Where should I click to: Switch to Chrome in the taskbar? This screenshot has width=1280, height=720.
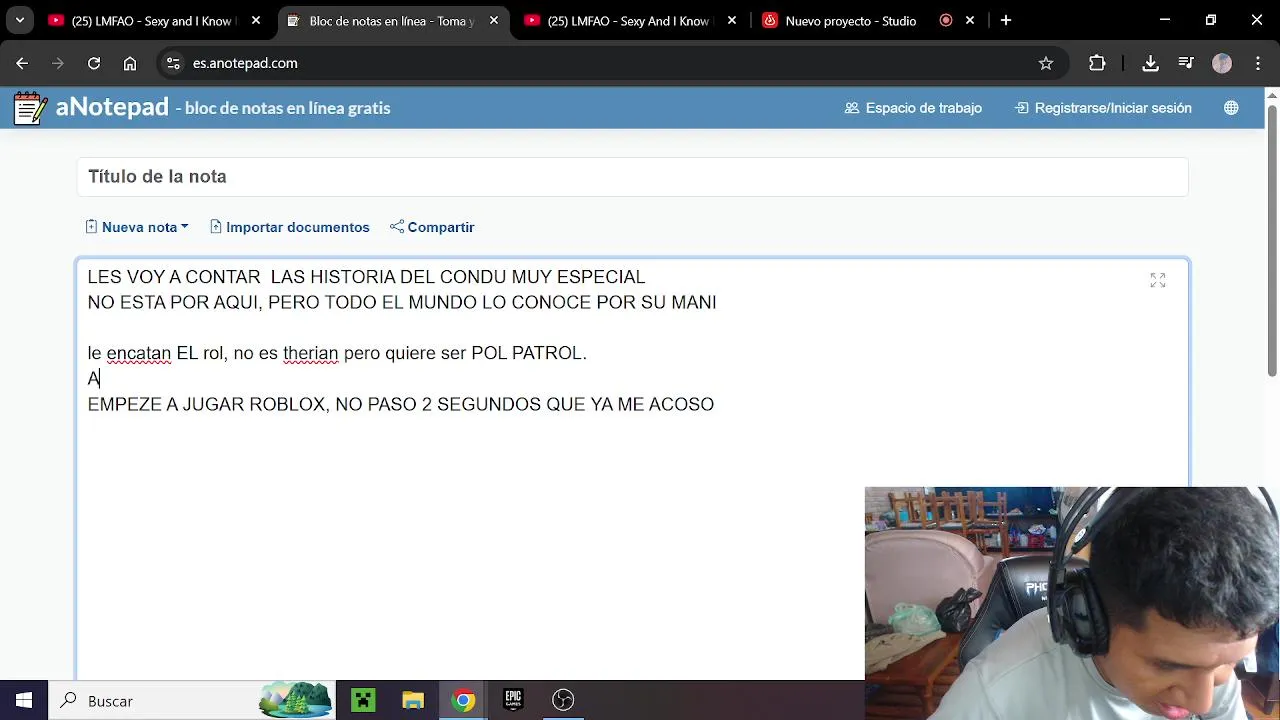coord(463,701)
